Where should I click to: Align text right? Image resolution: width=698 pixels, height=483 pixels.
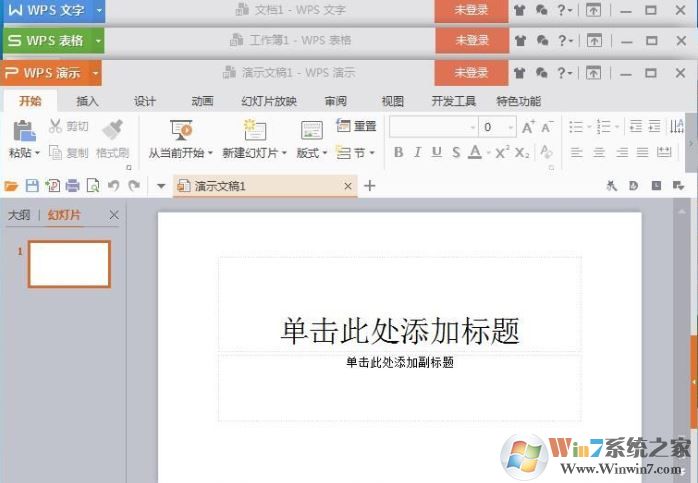pyautogui.click(x=622, y=152)
